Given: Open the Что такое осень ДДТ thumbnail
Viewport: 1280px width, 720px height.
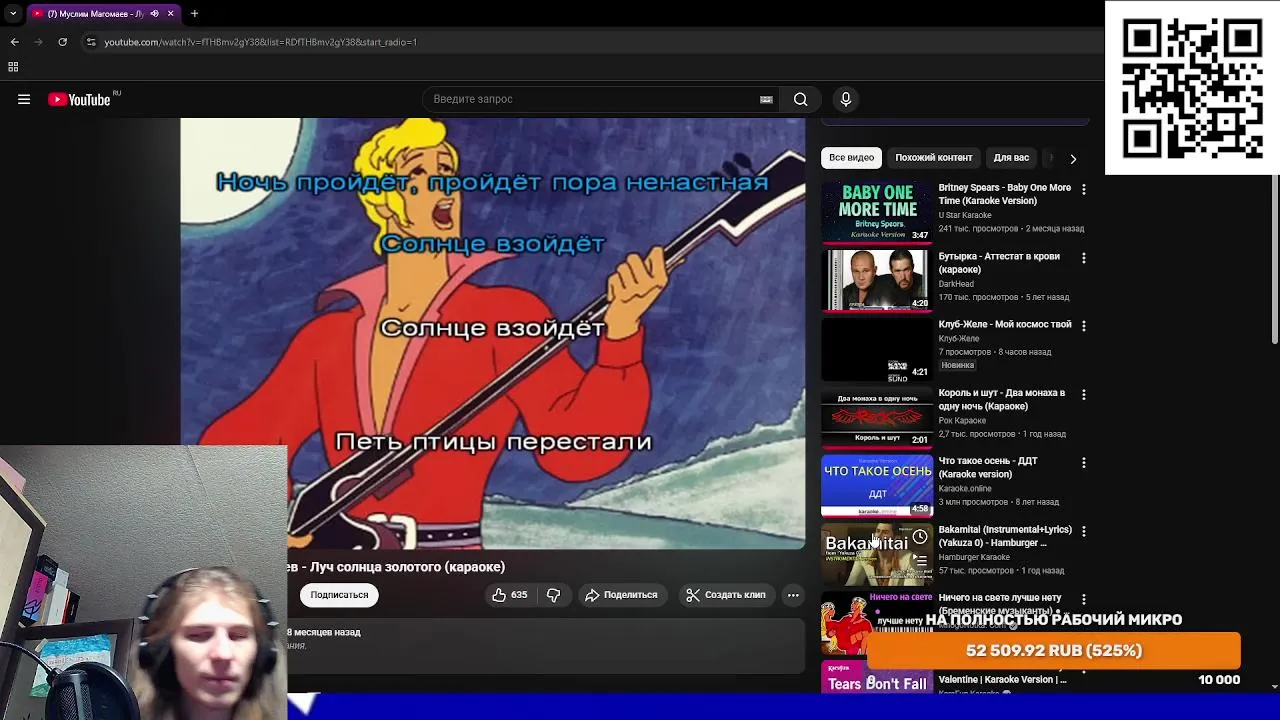Looking at the screenshot, I should coord(877,486).
